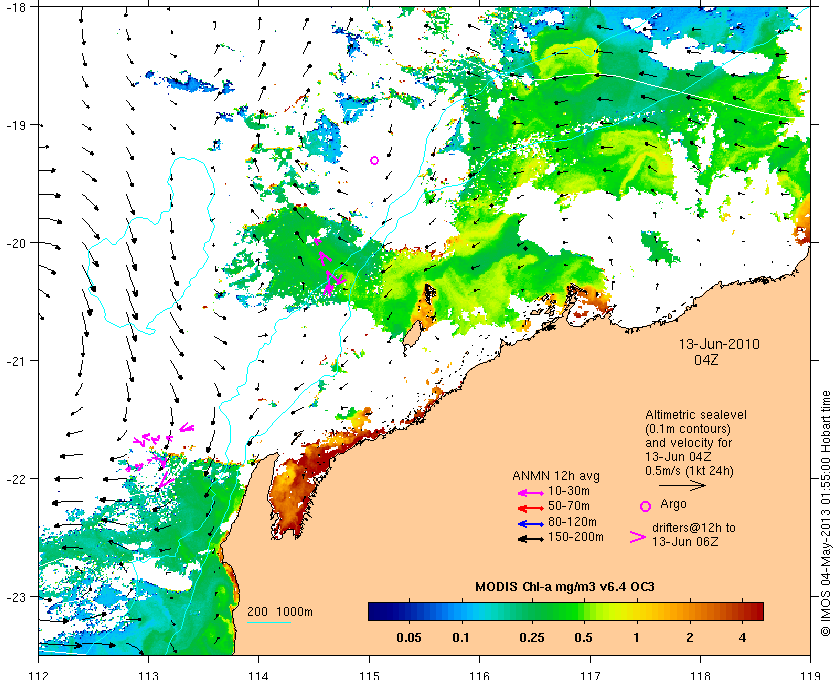Click the longitude axis label 117
The image size is (840, 680).
click(590, 675)
